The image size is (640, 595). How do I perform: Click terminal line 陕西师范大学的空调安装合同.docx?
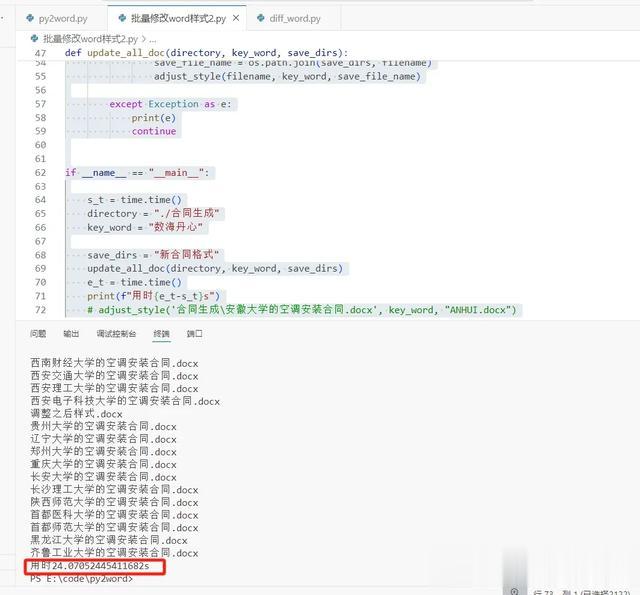114,502
